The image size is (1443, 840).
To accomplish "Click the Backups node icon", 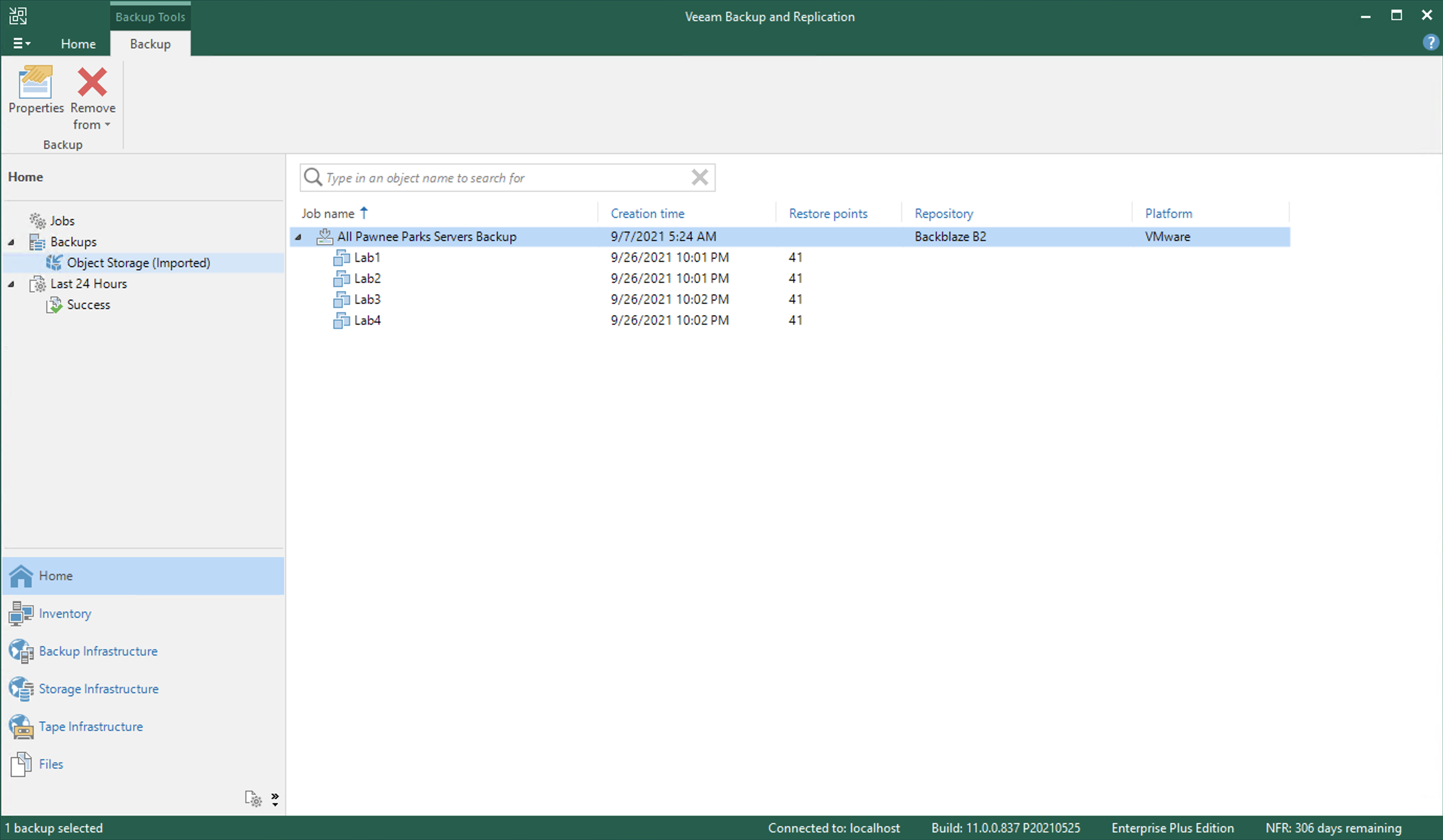I will click(x=37, y=242).
